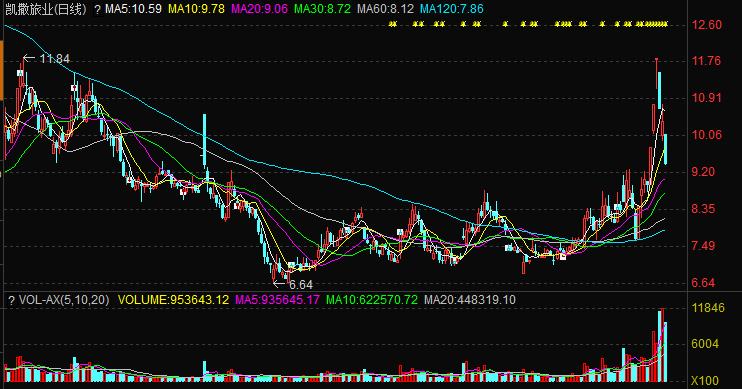Open the VOL-AX(5,10,20) indicator name

click(x=64, y=300)
